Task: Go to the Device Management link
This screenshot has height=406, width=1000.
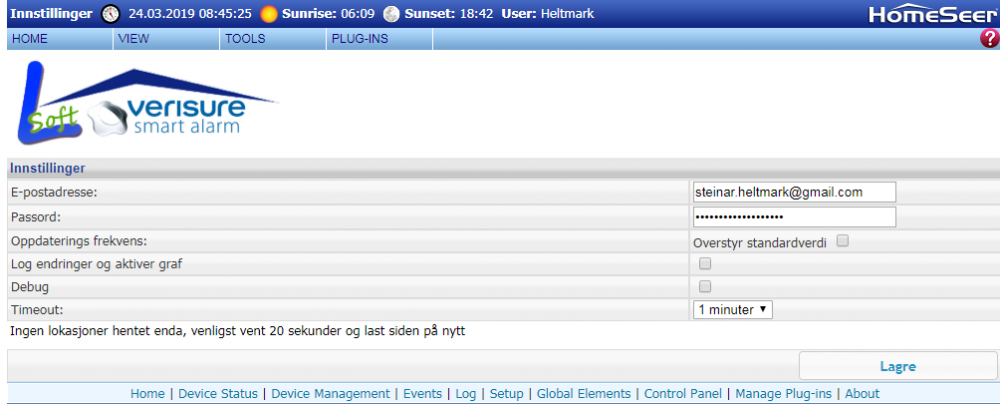Action: click(x=330, y=394)
